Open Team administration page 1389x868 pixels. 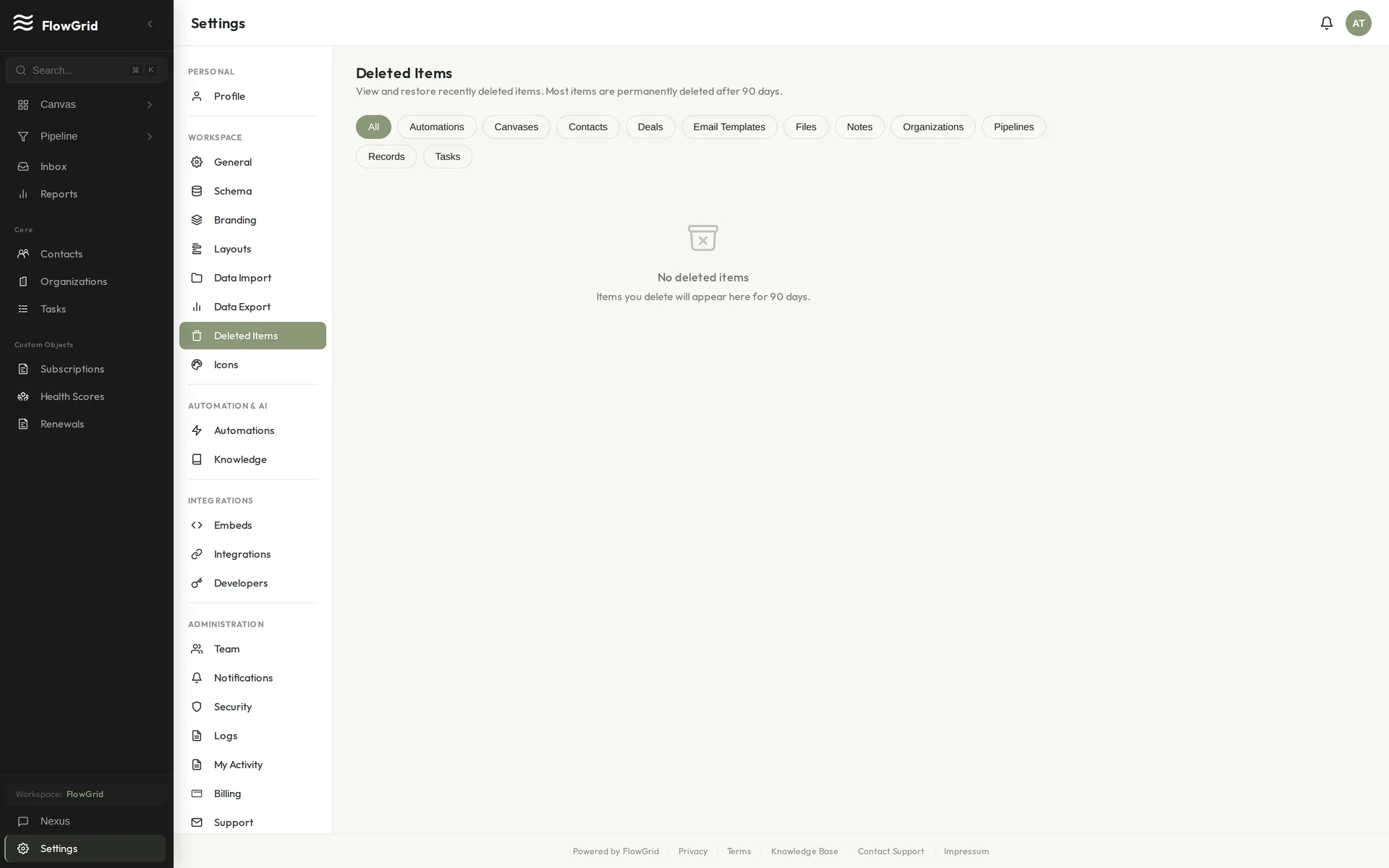point(252,650)
